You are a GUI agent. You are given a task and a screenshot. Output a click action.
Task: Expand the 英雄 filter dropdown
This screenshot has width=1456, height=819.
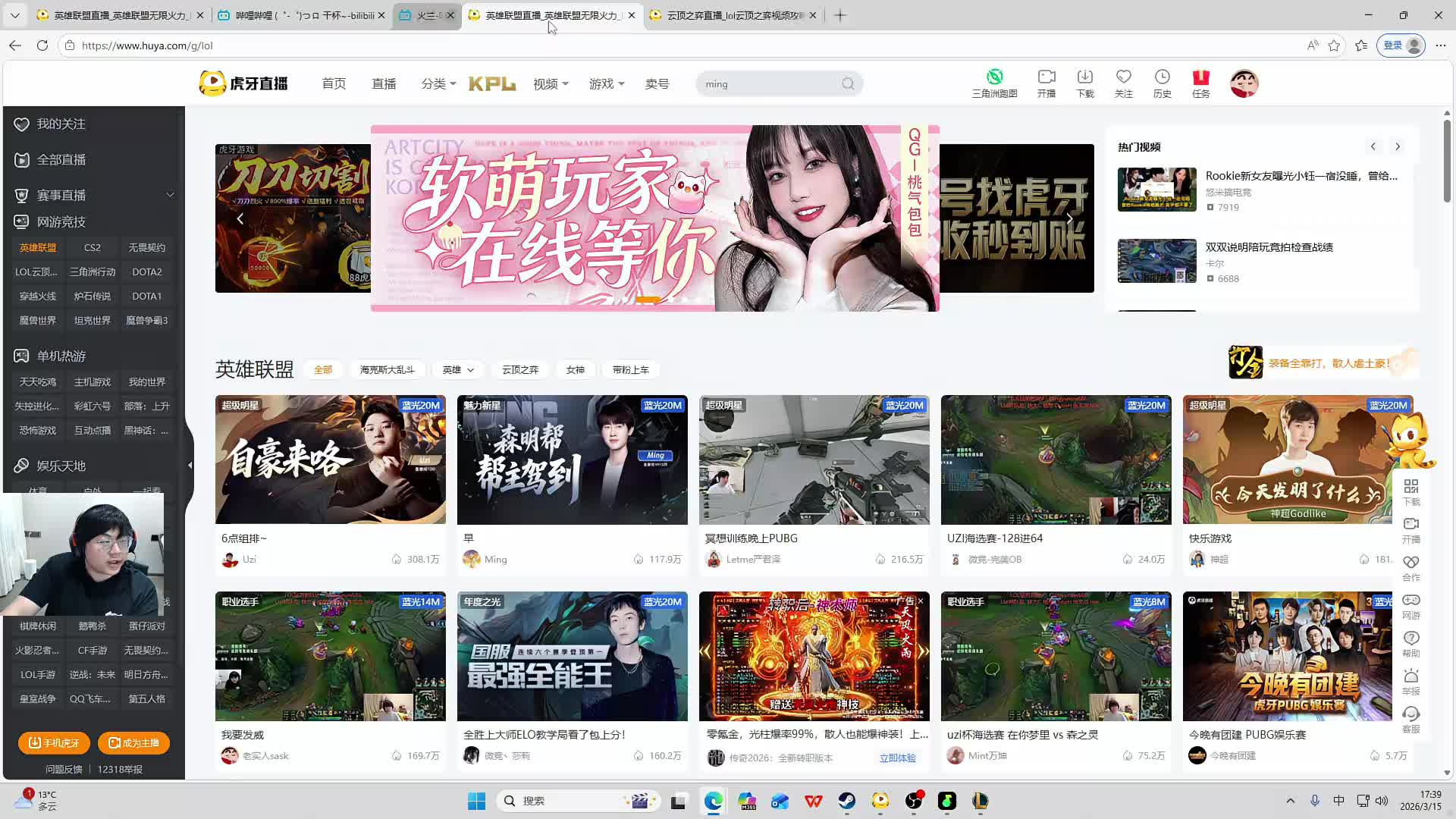pos(458,370)
